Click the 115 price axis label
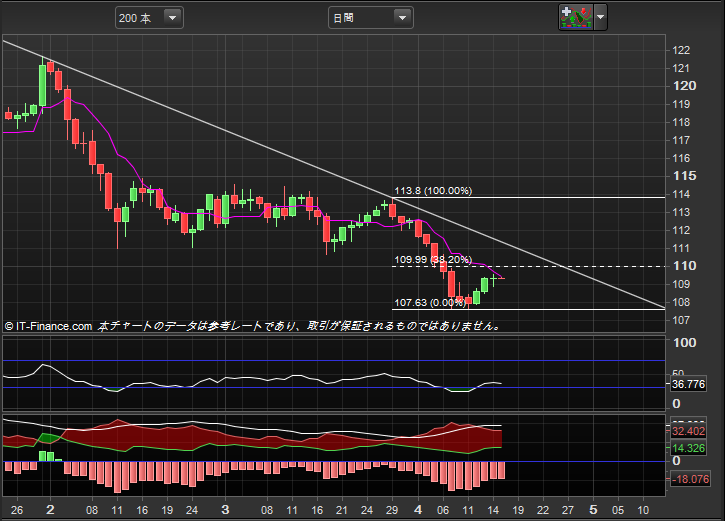Screen dimensions: 725x521 coord(684,176)
